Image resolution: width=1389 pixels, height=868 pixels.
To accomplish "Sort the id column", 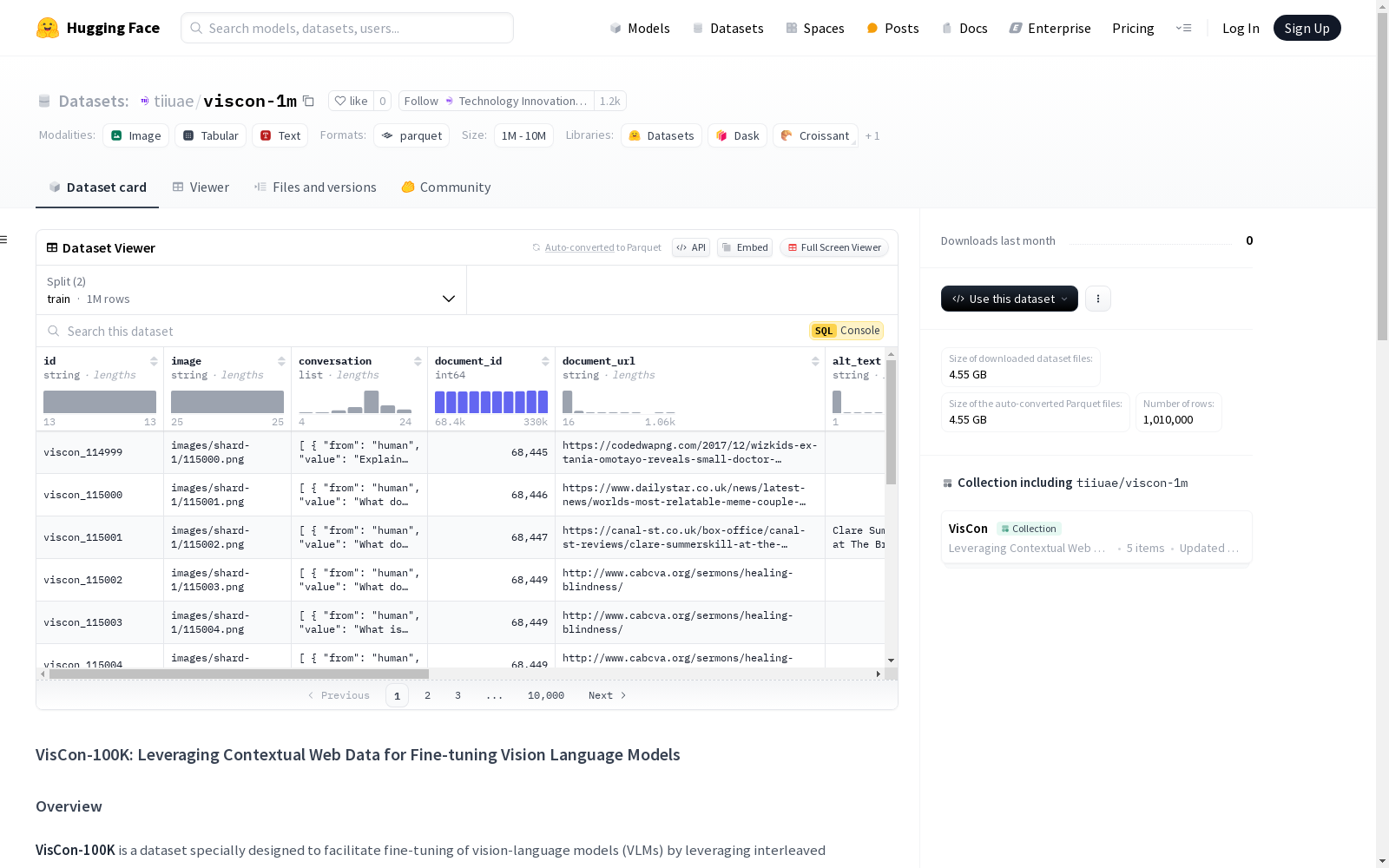I will (x=154, y=361).
